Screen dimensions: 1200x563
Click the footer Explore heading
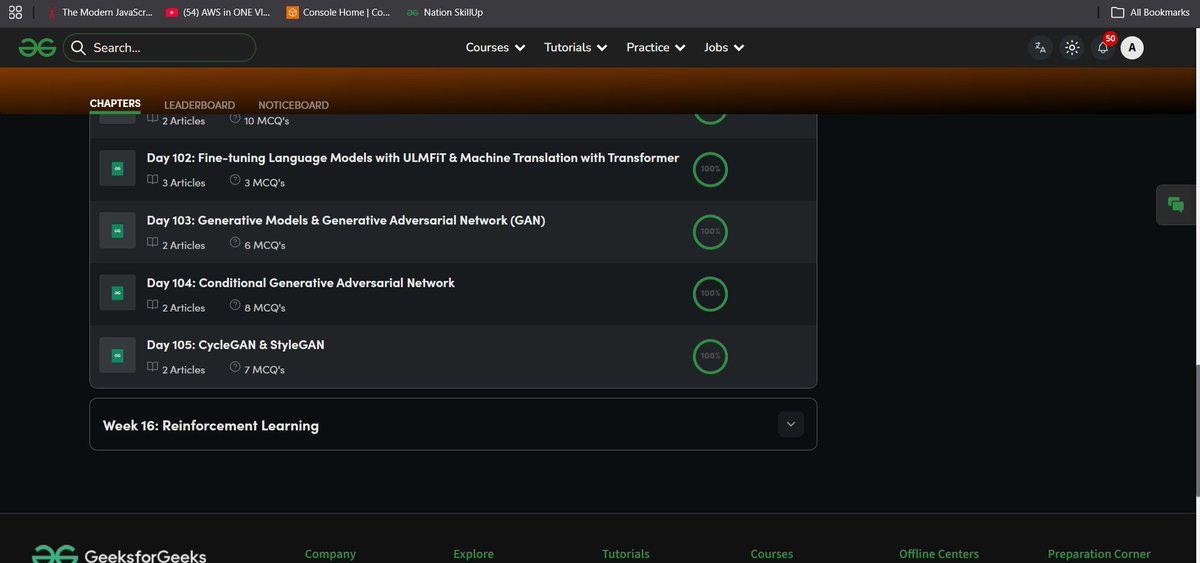click(473, 554)
